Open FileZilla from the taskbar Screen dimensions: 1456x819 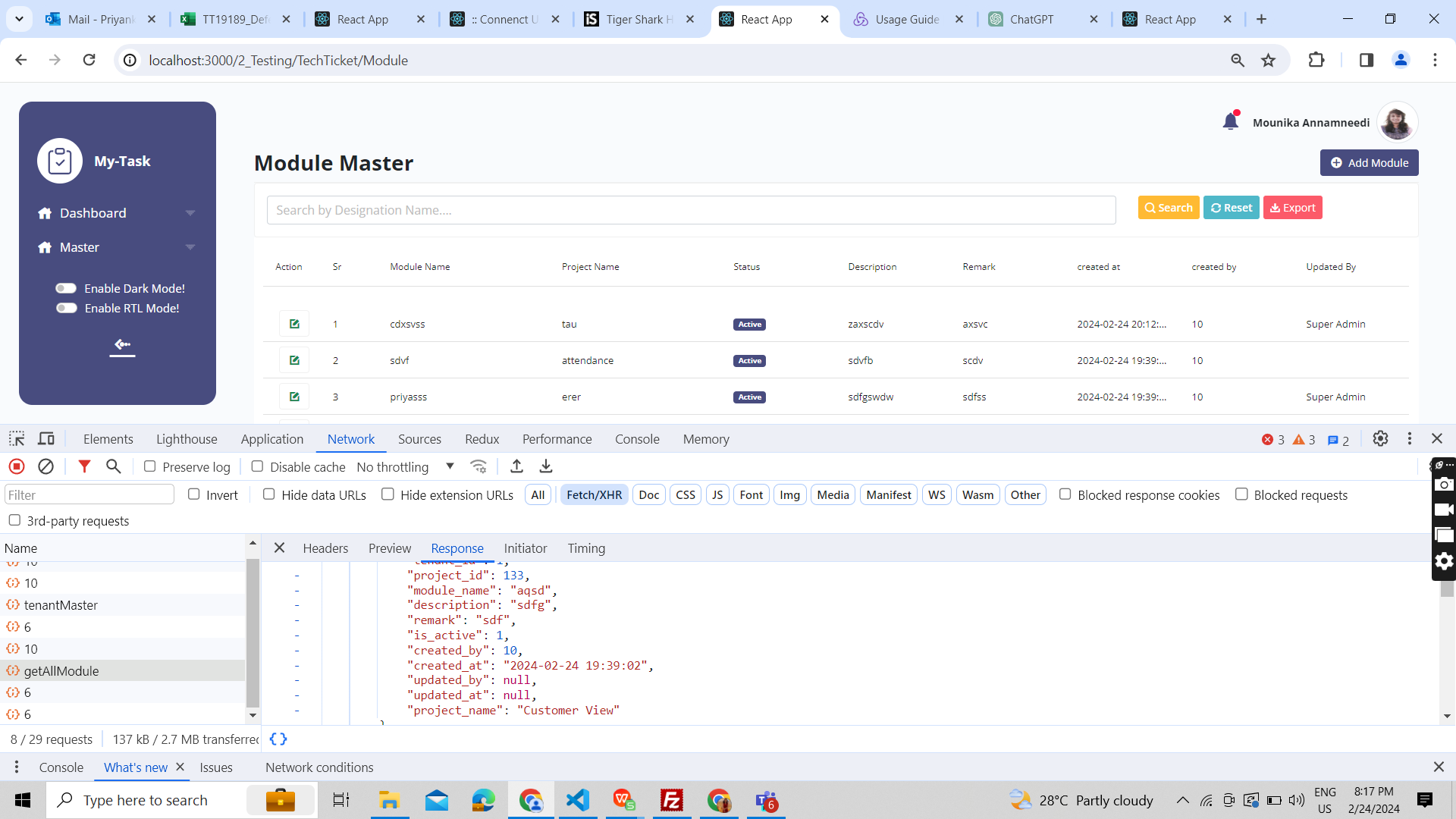[x=672, y=800]
